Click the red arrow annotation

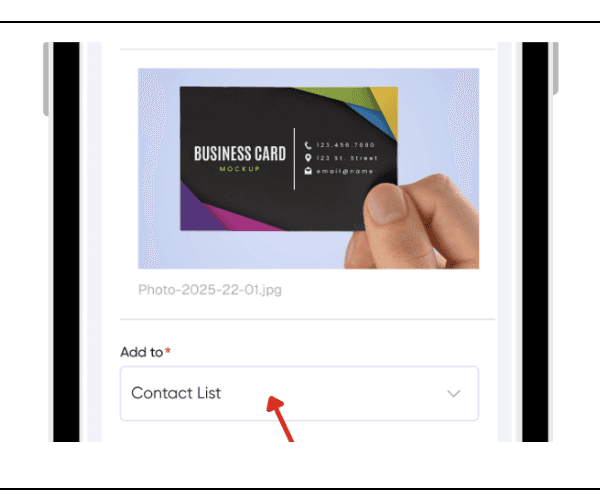pos(280,419)
